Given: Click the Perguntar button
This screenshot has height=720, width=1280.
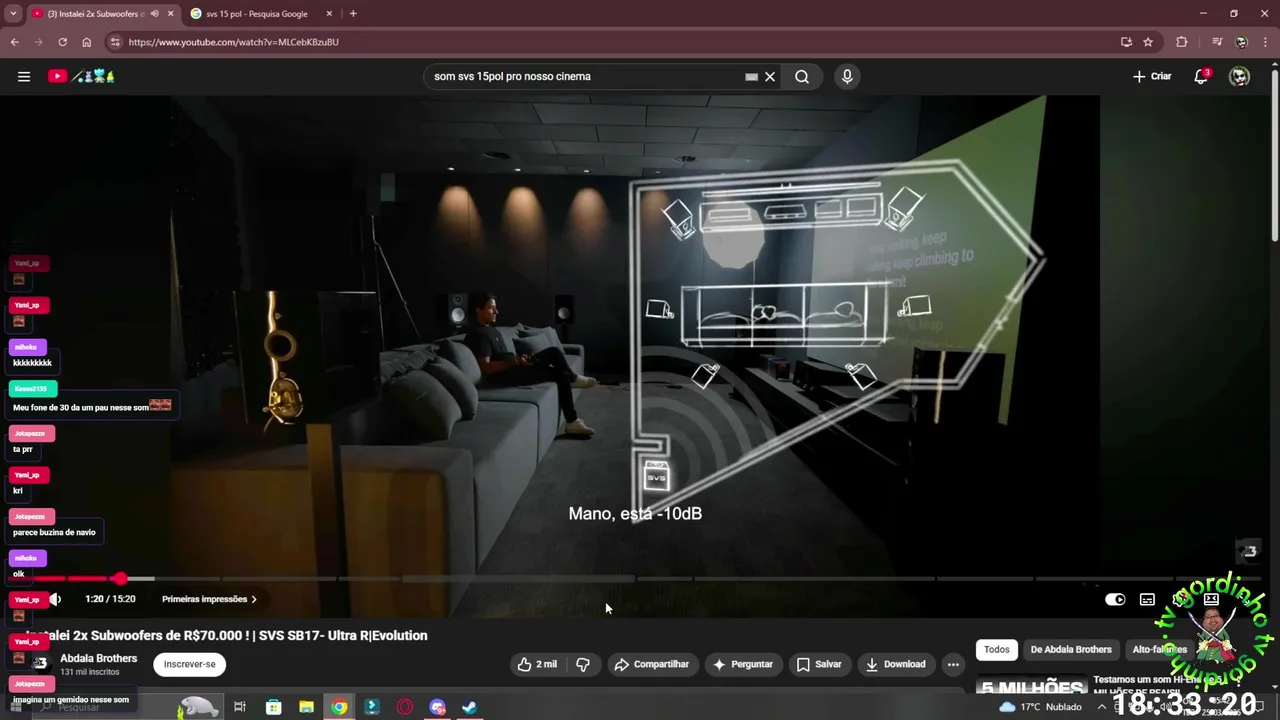Looking at the screenshot, I should click(742, 664).
